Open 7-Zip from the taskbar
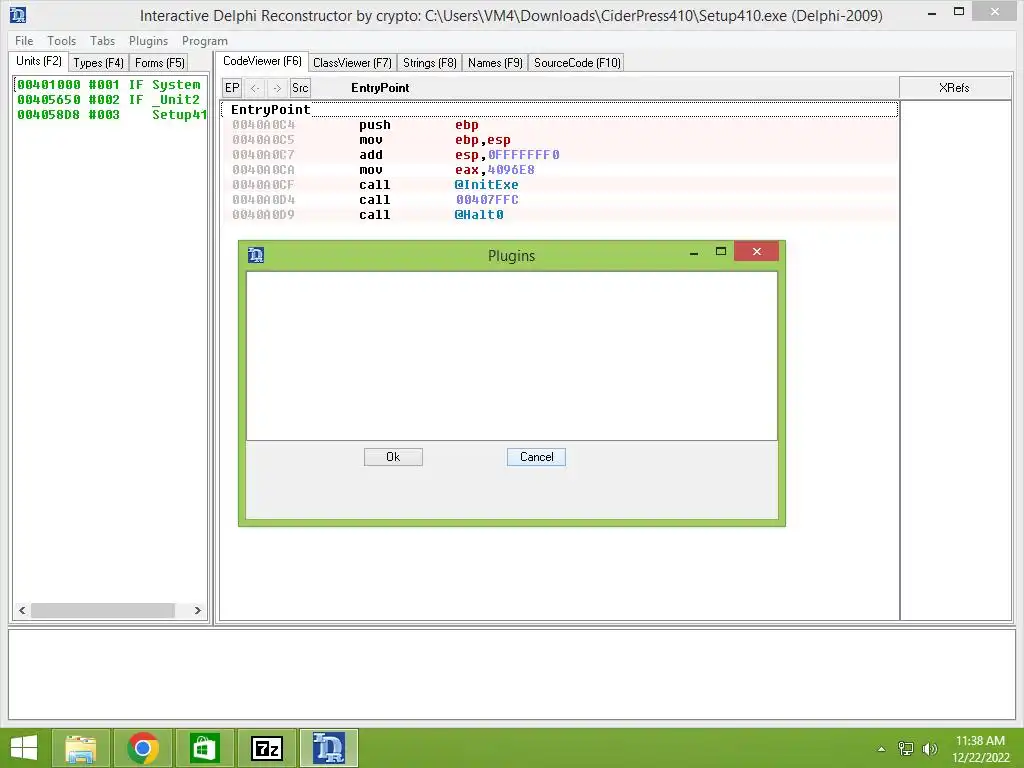The width and height of the screenshot is (1024, 768). (266, 748)
